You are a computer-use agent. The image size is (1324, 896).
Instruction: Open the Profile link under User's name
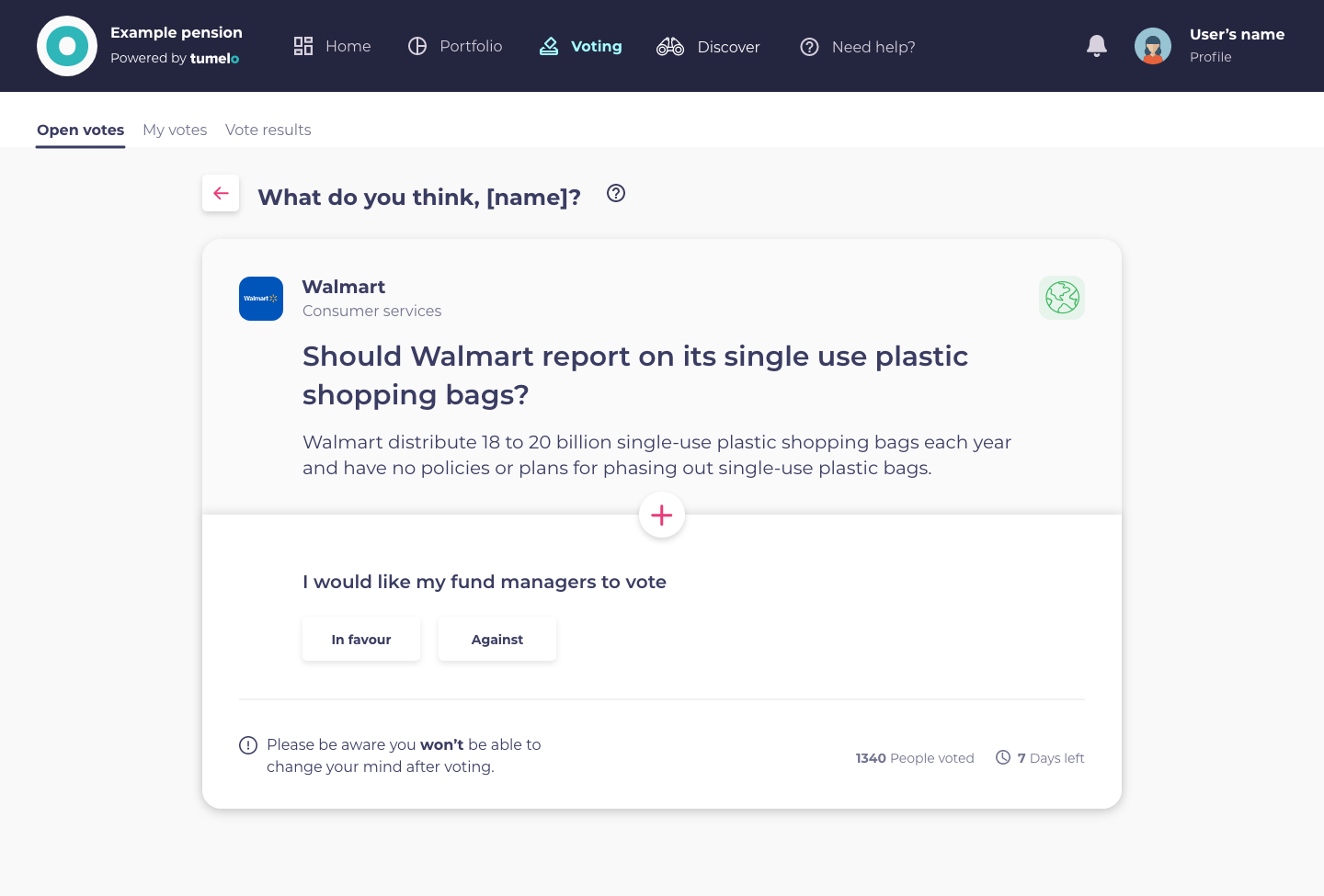coord(1210,57)
